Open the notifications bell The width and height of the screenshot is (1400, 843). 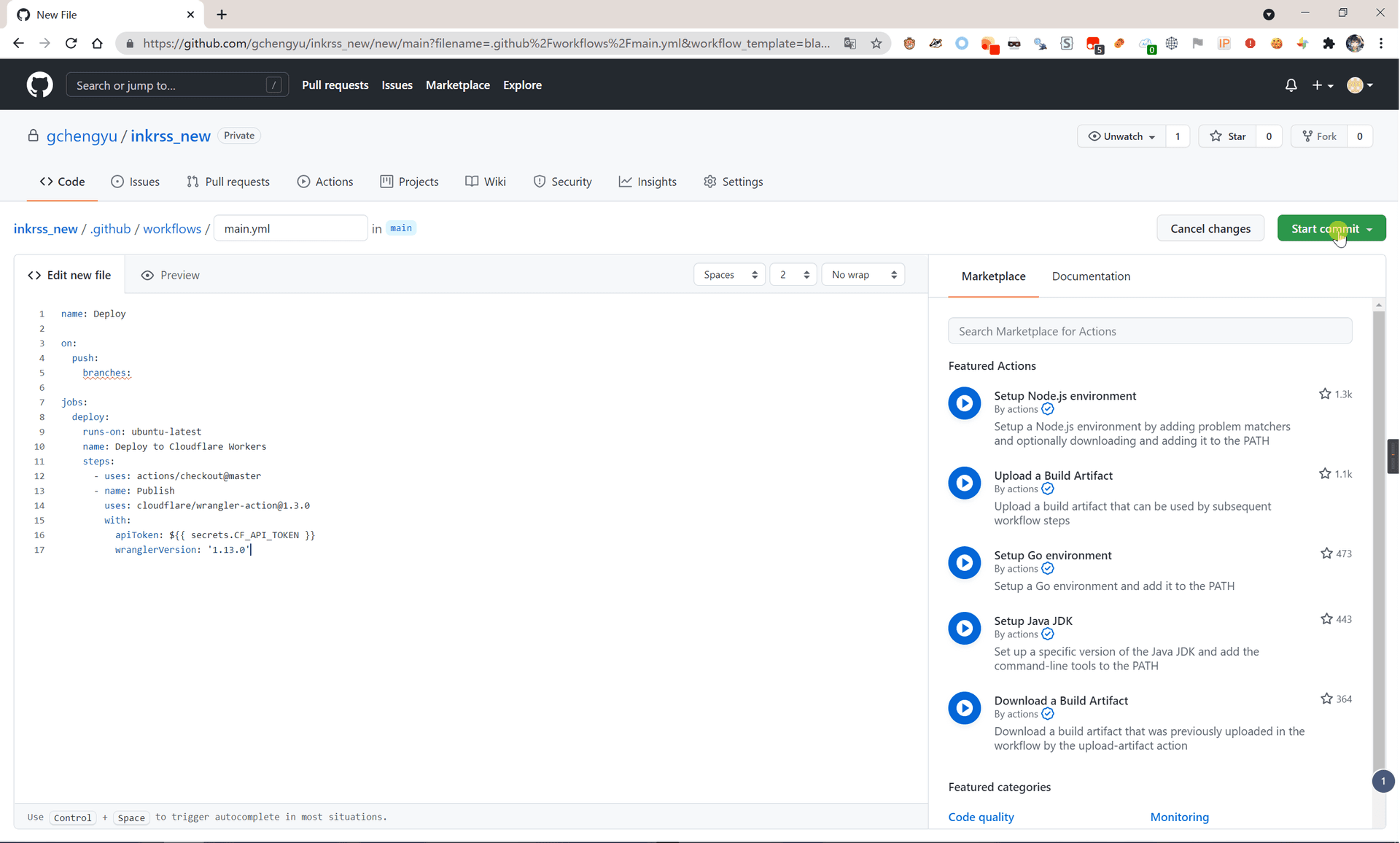1291,85
